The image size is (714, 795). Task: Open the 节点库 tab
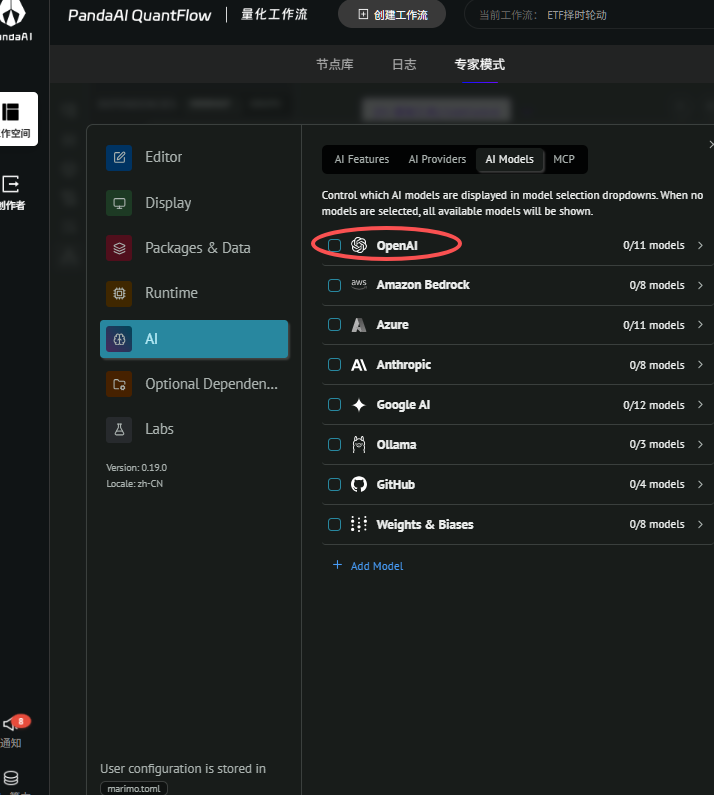coord(335,64)
